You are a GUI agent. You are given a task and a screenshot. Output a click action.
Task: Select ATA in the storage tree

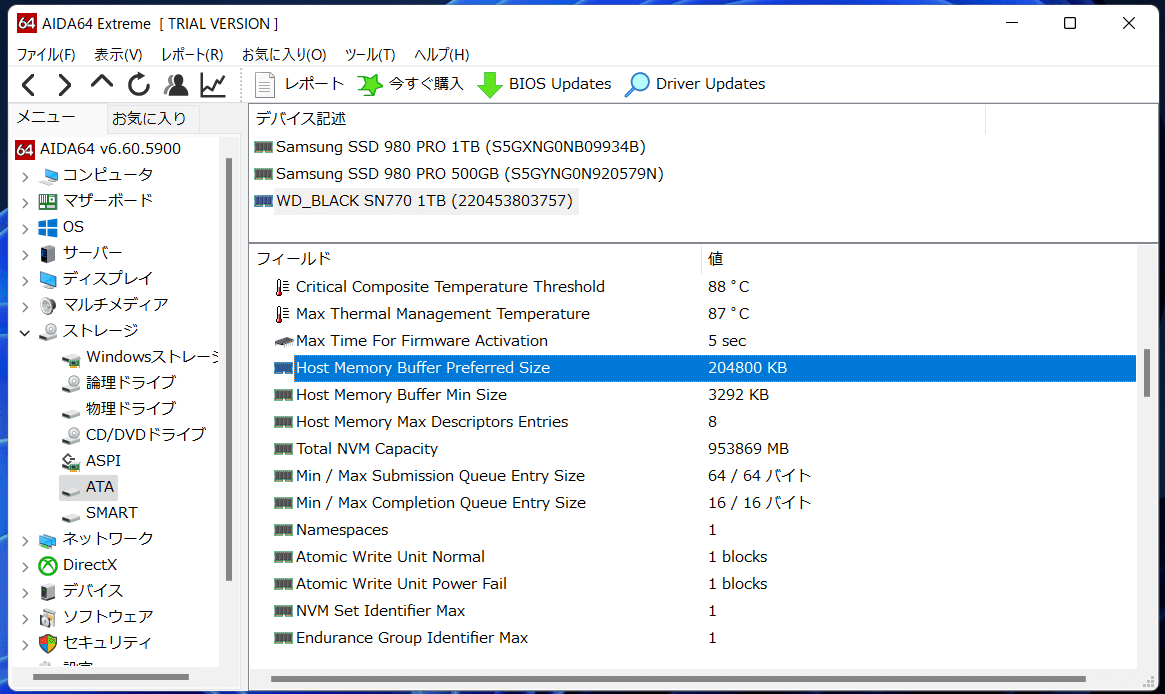(100, 487)
